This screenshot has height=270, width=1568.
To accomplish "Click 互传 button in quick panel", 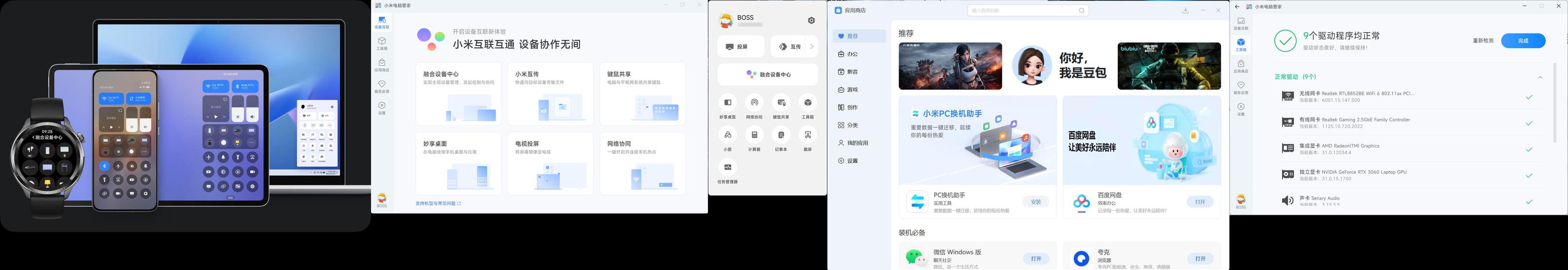I will click(788, 47).
